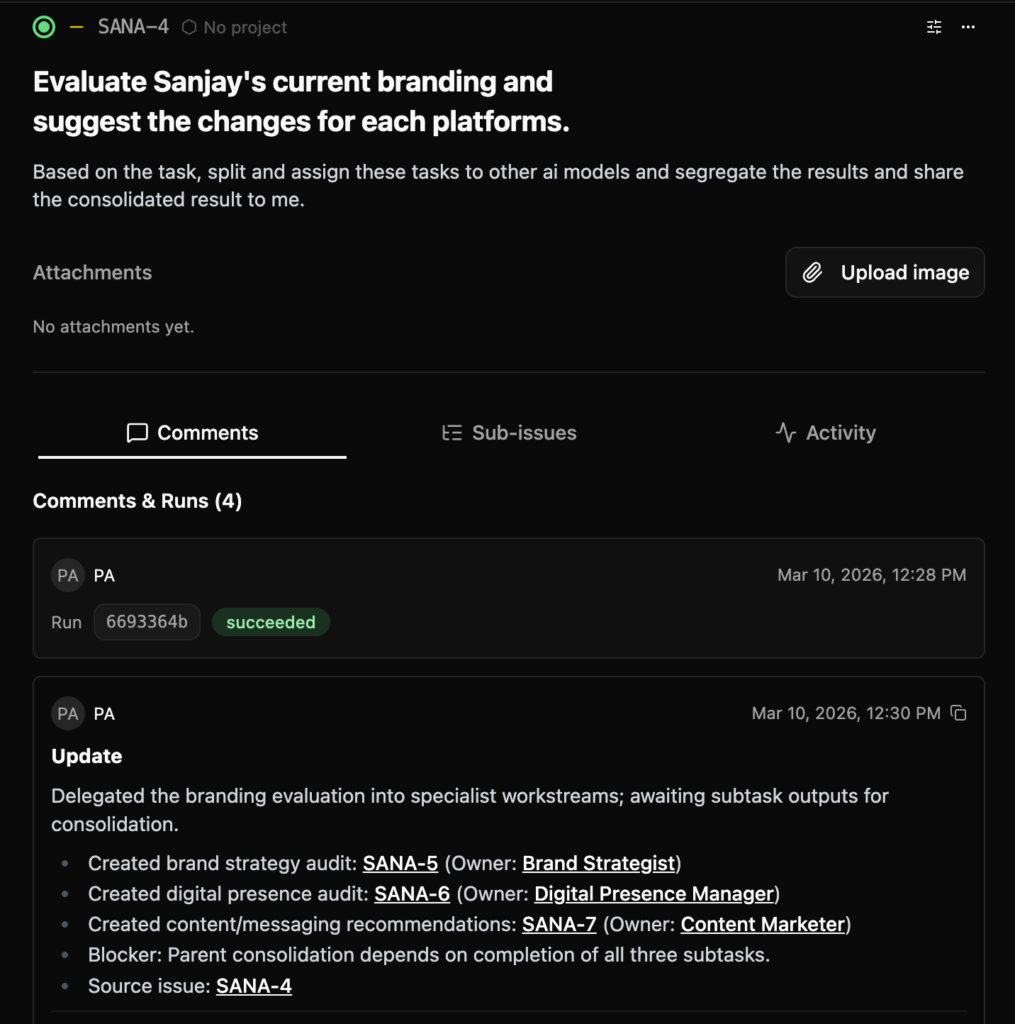Image resolution: width=1015 pixels, height=1024 pixels.
Task: Click the PA avatar on the first comment
Action: [x=68, y=575]
